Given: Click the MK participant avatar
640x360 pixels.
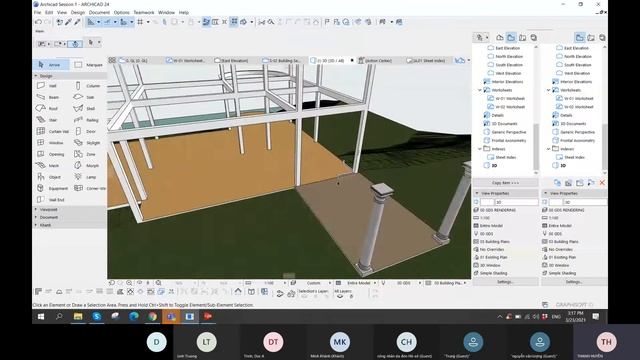Looking at the screenshot, I should click(340, 342).
